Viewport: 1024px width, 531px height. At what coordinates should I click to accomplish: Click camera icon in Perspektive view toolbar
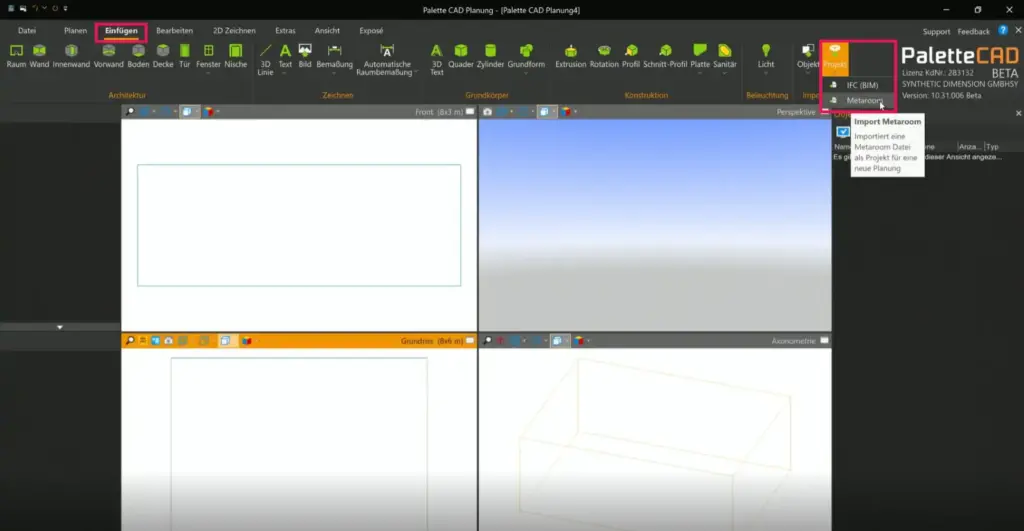pos(487,112)
